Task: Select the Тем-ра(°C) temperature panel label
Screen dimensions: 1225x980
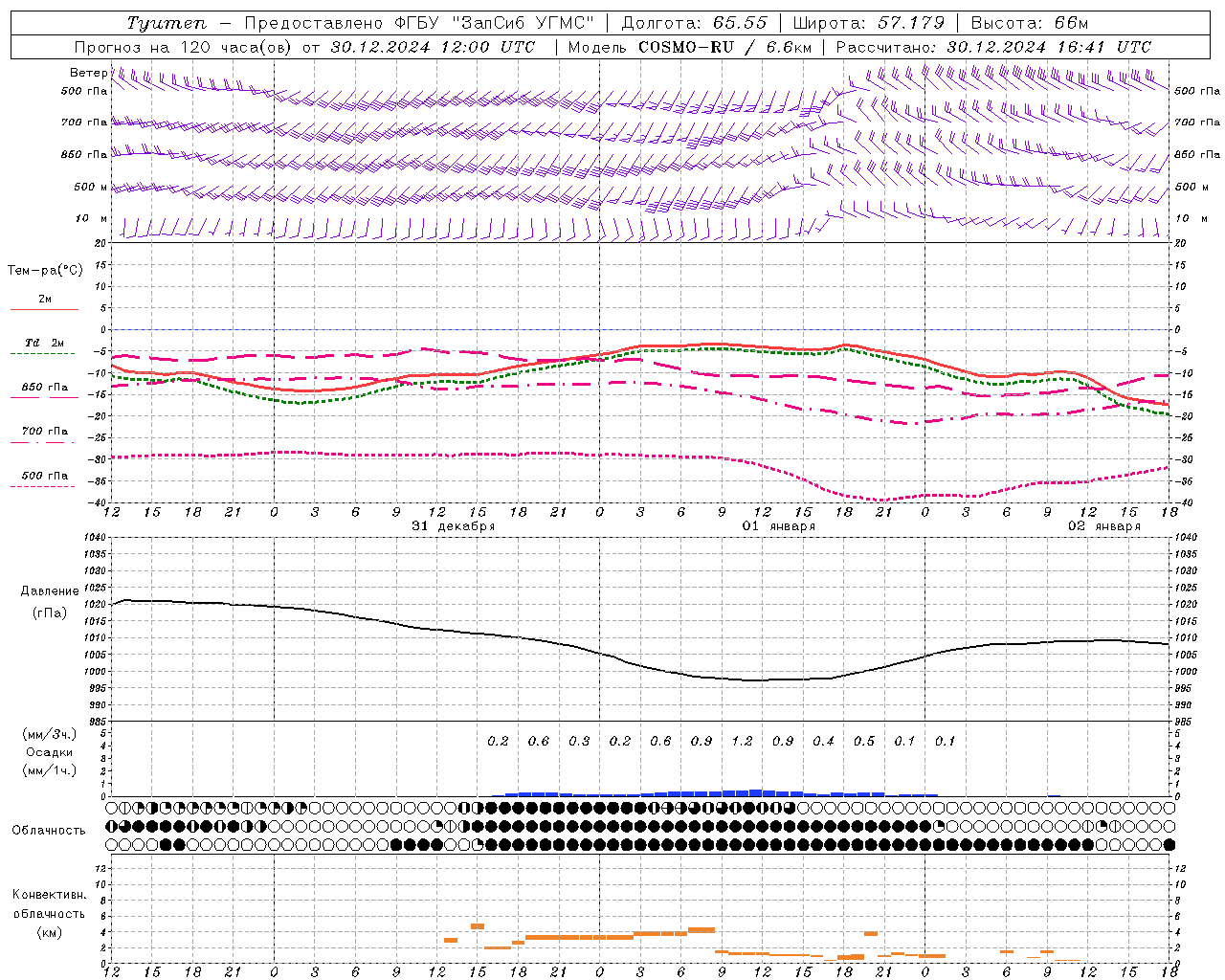Action: tap(45, 270)
